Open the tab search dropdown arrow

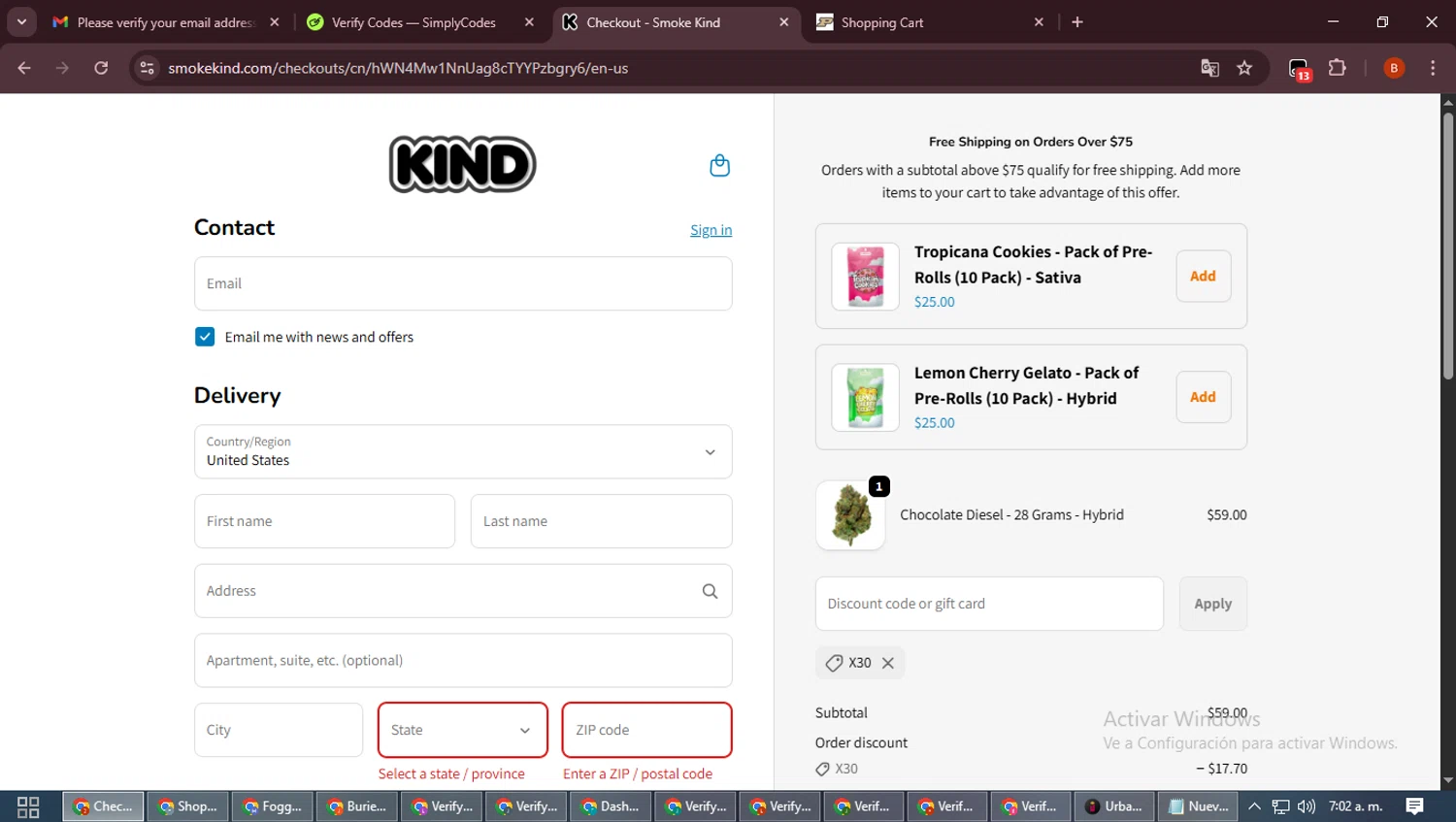point(21,22)
